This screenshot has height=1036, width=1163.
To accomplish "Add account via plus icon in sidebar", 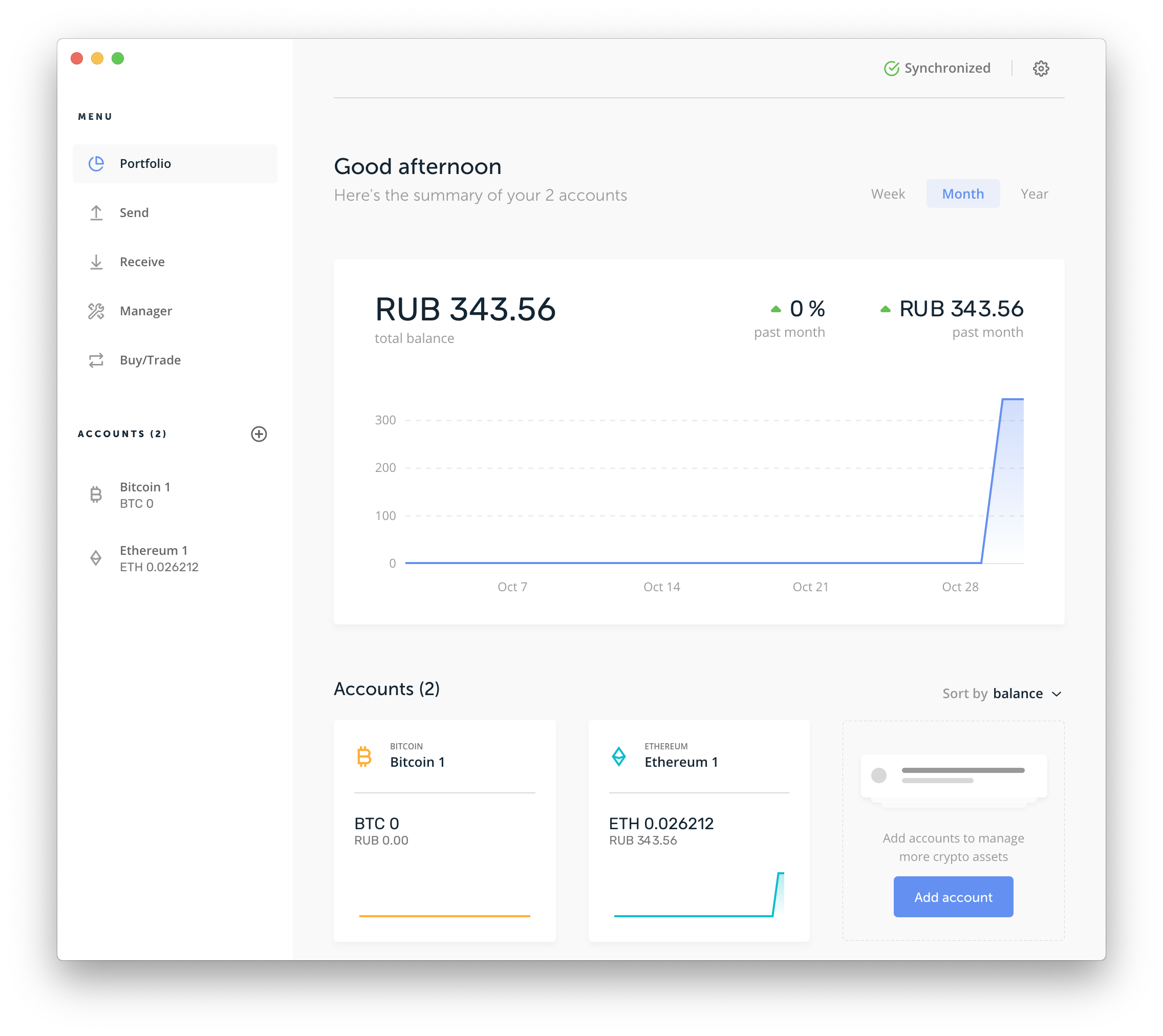I will click(259, 434).
